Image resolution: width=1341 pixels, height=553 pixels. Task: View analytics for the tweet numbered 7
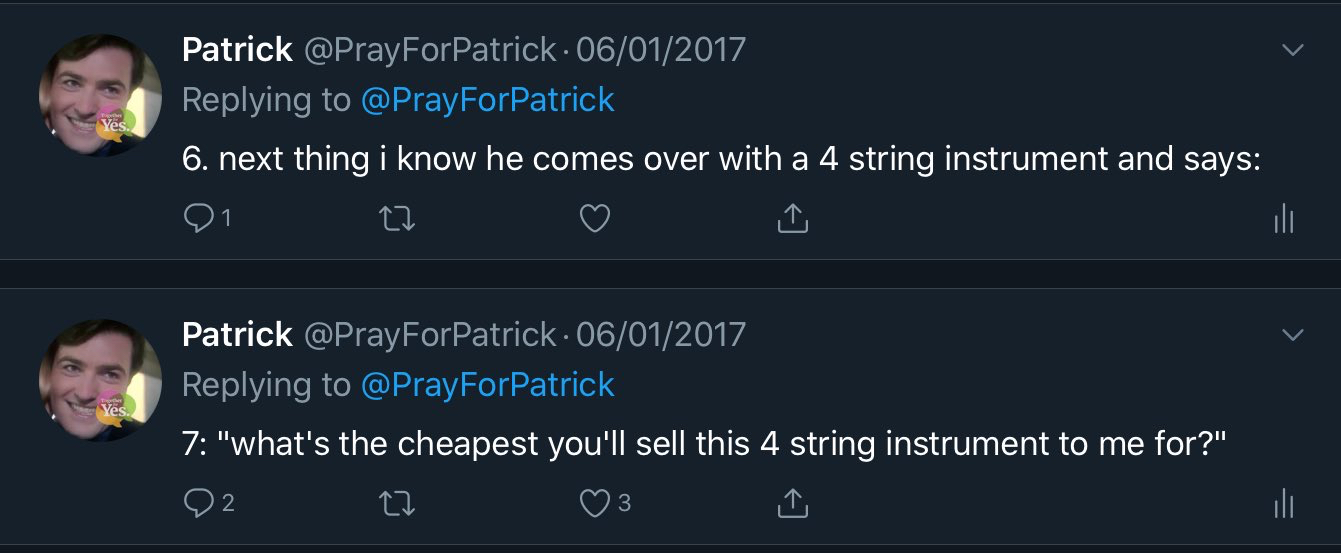(1285, 504)
